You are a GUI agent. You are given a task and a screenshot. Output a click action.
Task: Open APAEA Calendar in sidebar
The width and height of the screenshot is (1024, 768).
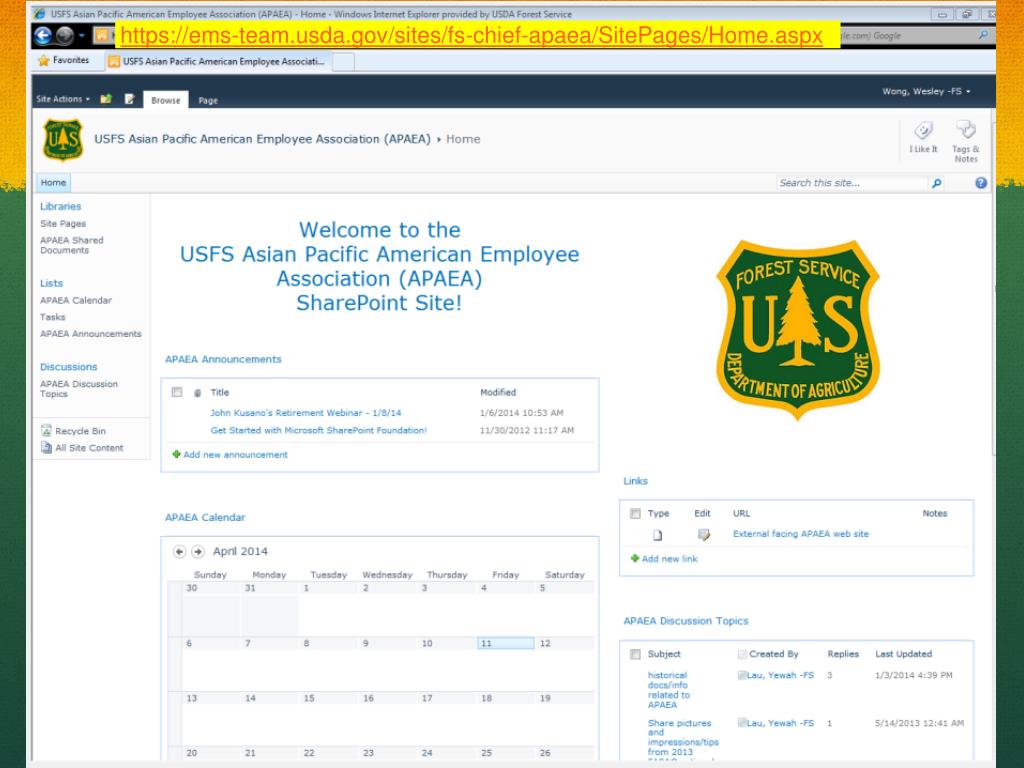pyautogui.click(x=76, y=300)
